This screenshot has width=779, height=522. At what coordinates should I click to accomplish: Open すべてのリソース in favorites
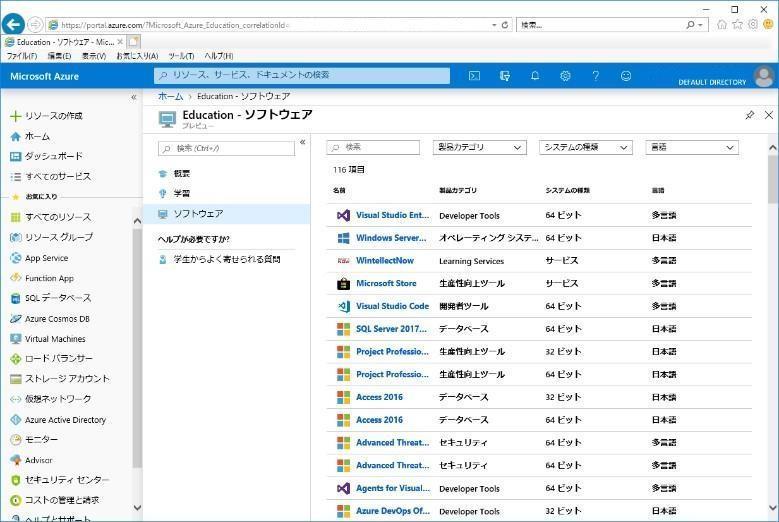tap(51, 217)
